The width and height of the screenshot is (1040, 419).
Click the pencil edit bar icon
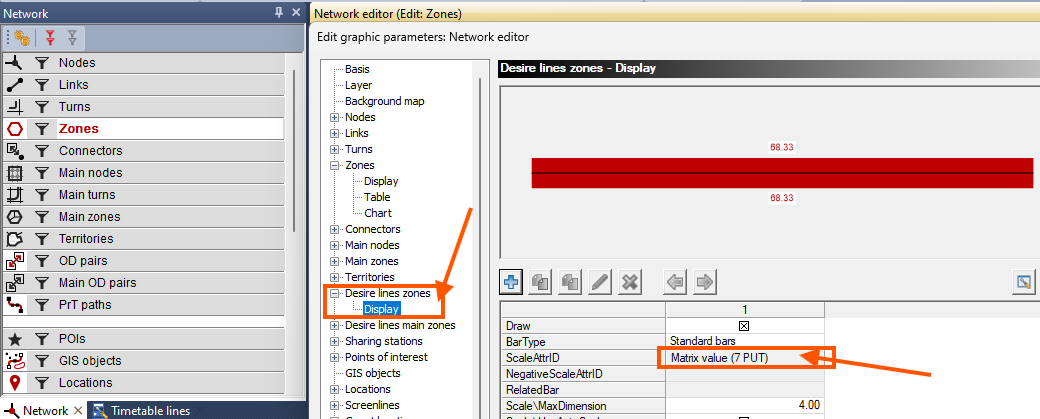600,283
